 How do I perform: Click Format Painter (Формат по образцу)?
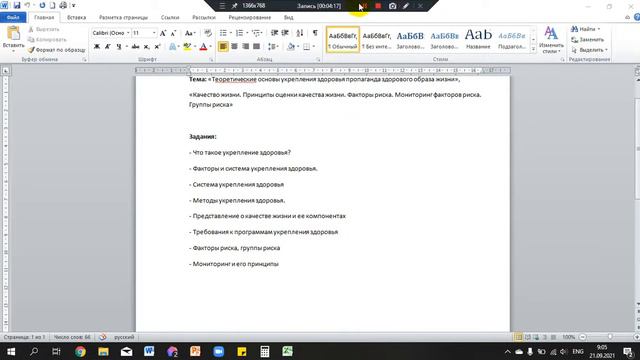(x=57, y=50)
